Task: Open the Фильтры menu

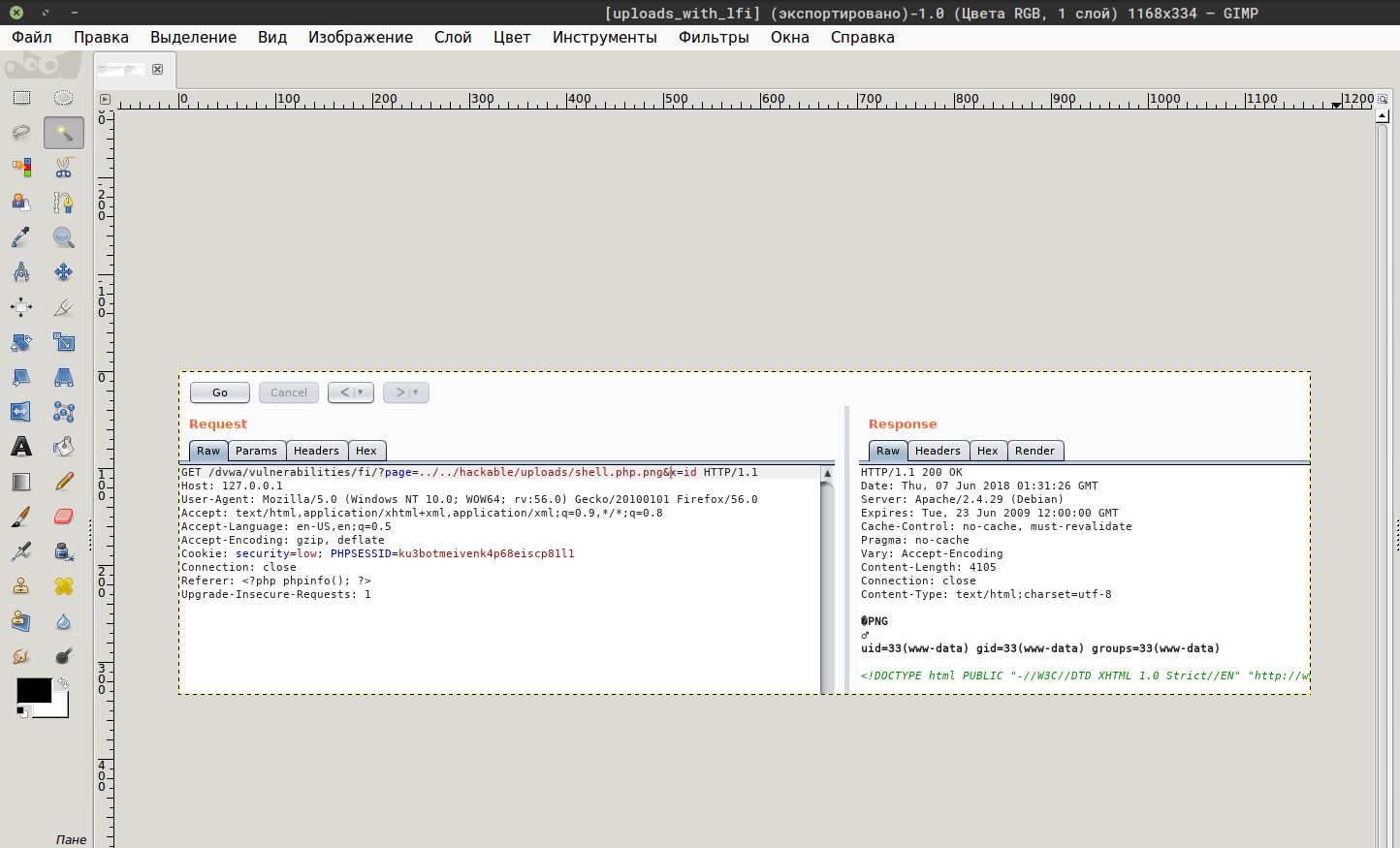Action: point(714,37)
